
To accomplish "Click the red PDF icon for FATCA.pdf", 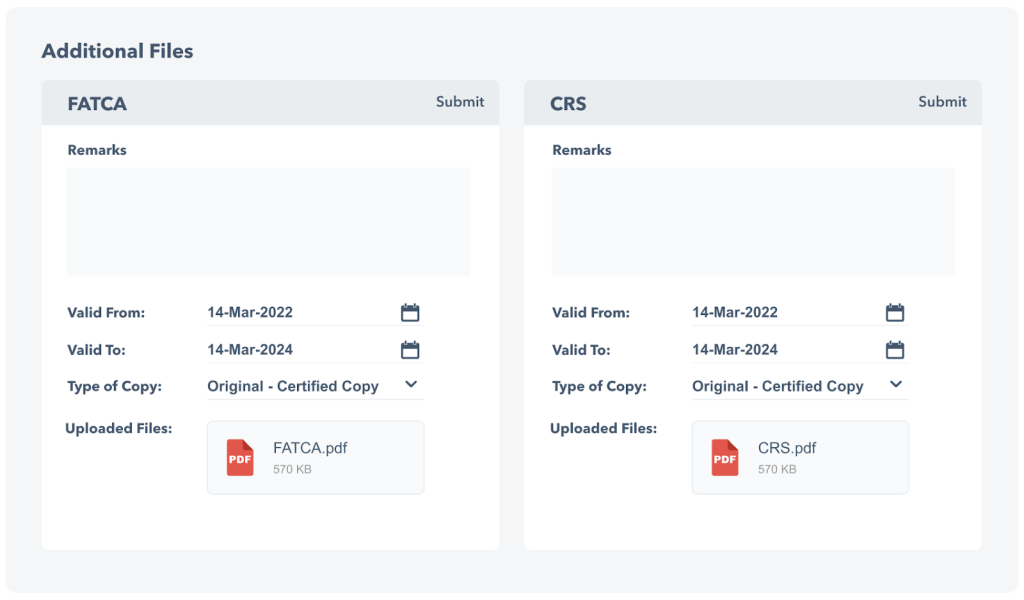I will click(240, 458).
